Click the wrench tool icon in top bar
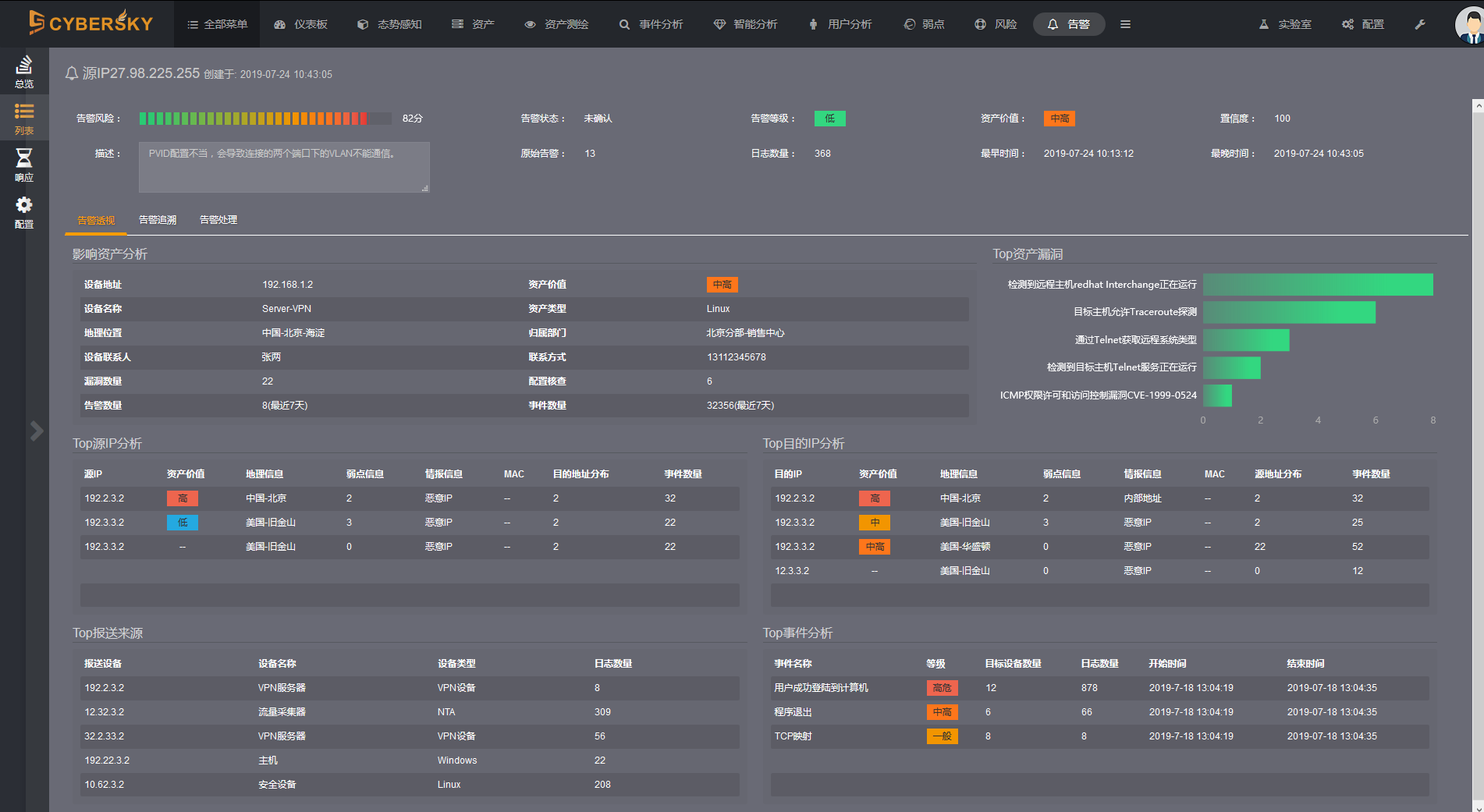The image size is (1484, 812). click(x=1419, y=24)
